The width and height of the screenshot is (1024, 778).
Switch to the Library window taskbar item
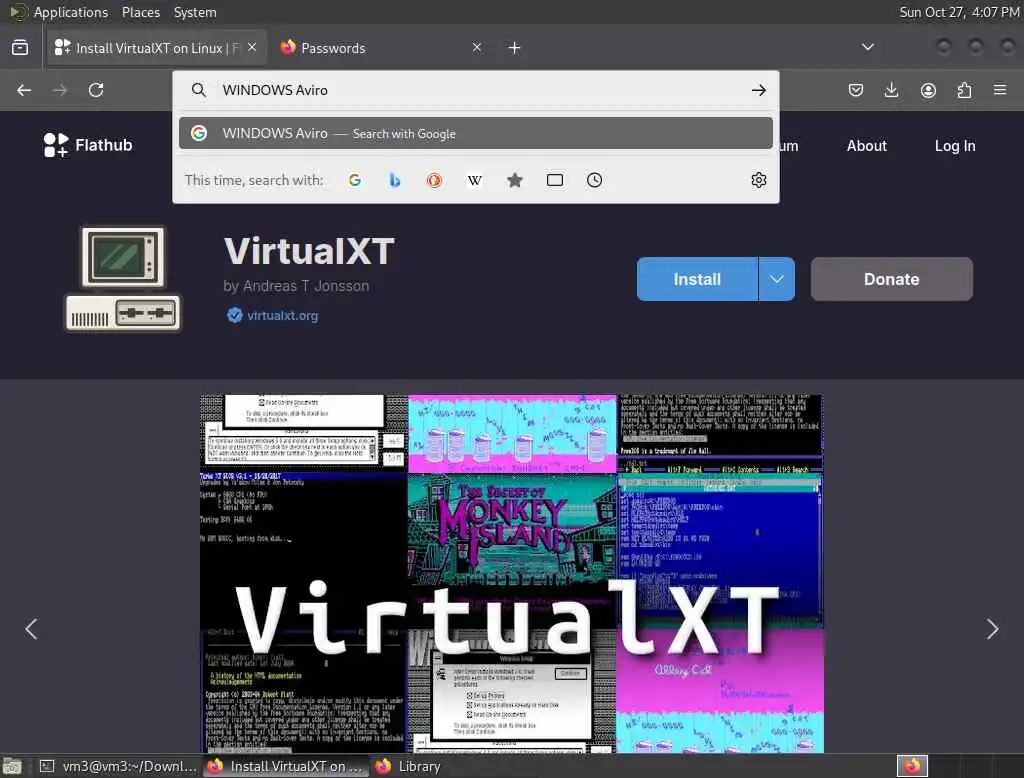409,766
